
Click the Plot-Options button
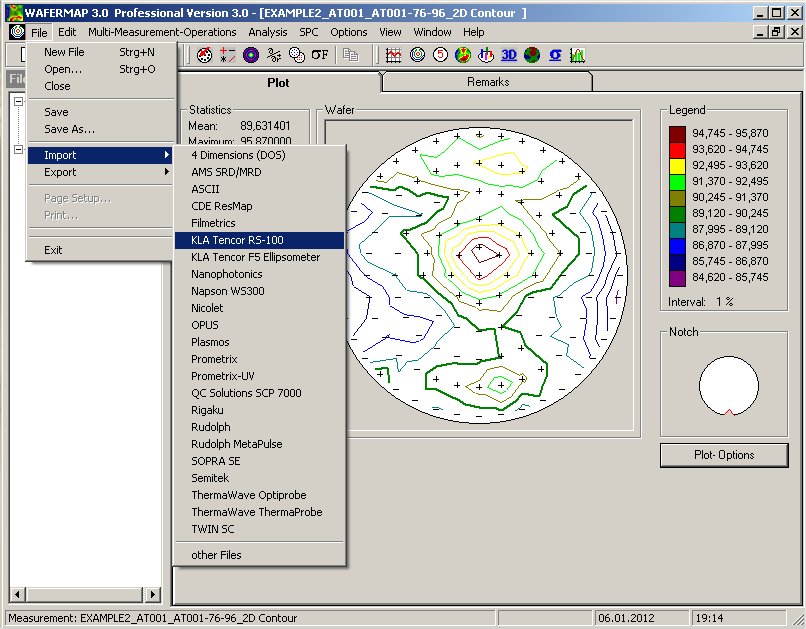click(x=723, y=455)
